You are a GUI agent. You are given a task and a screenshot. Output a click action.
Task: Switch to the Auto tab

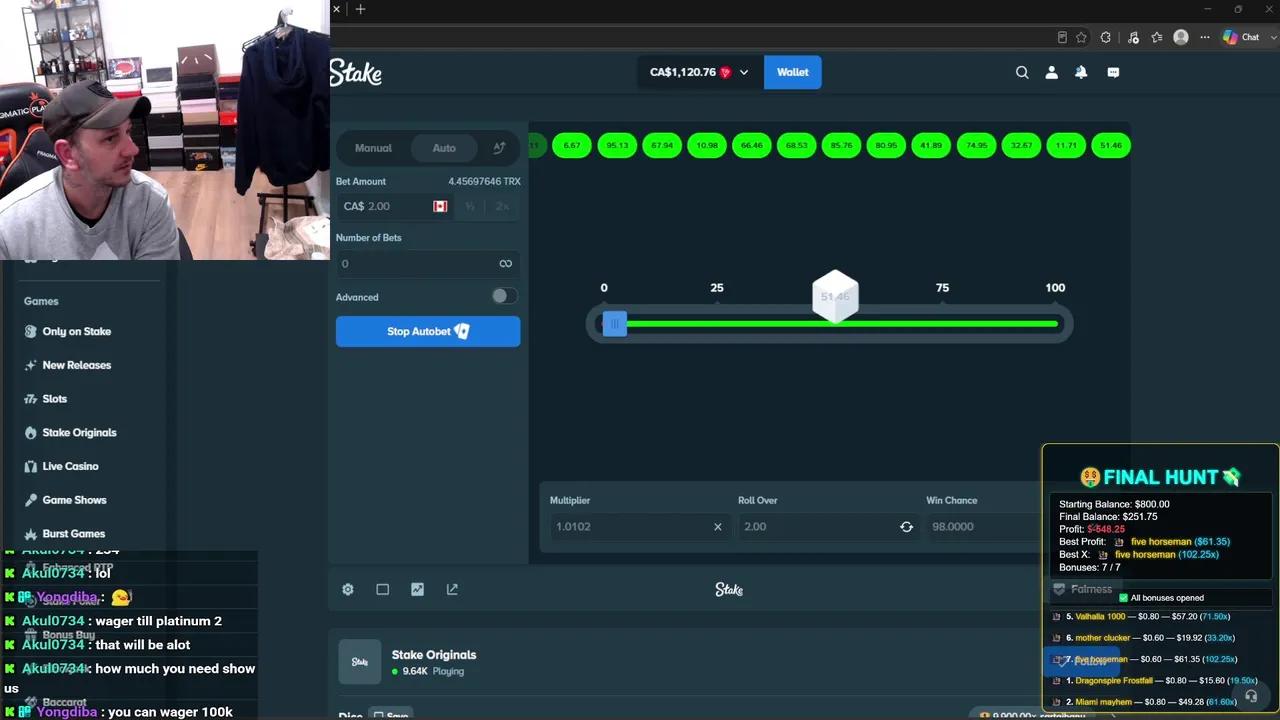click(444, 148)
